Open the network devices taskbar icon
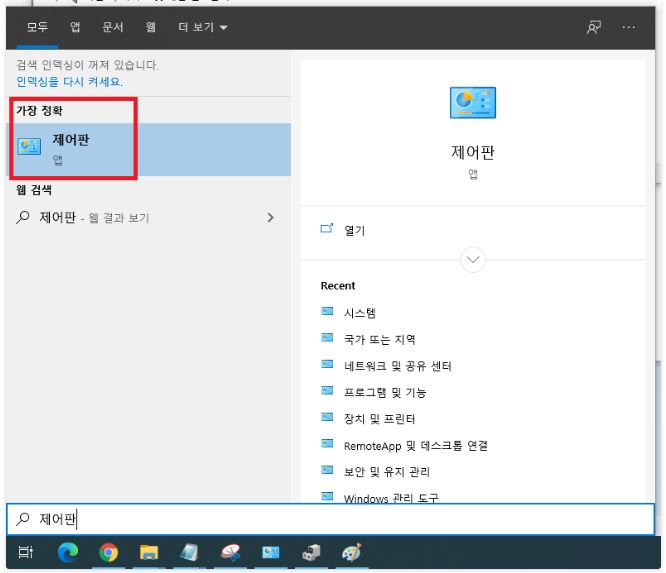Screen dimensions: 666x573 tap(311, 552)
